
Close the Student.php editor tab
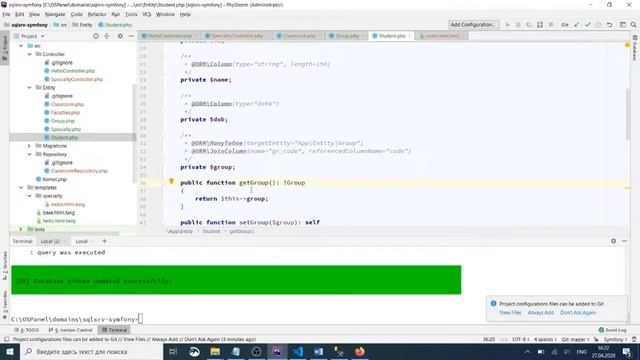[x=410, y=36]
